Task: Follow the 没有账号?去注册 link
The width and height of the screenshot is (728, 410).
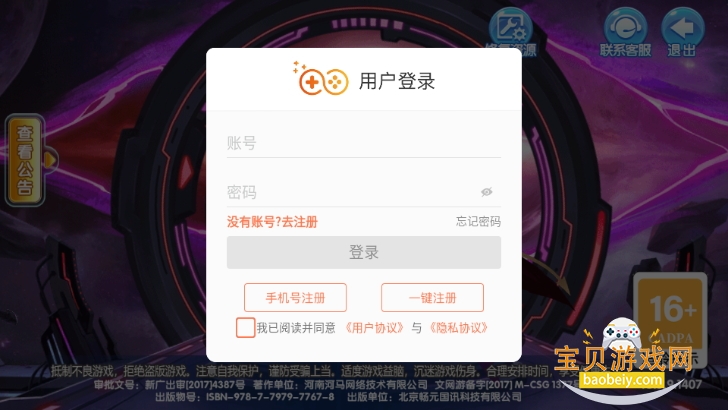Action: [x=272, y=222]
